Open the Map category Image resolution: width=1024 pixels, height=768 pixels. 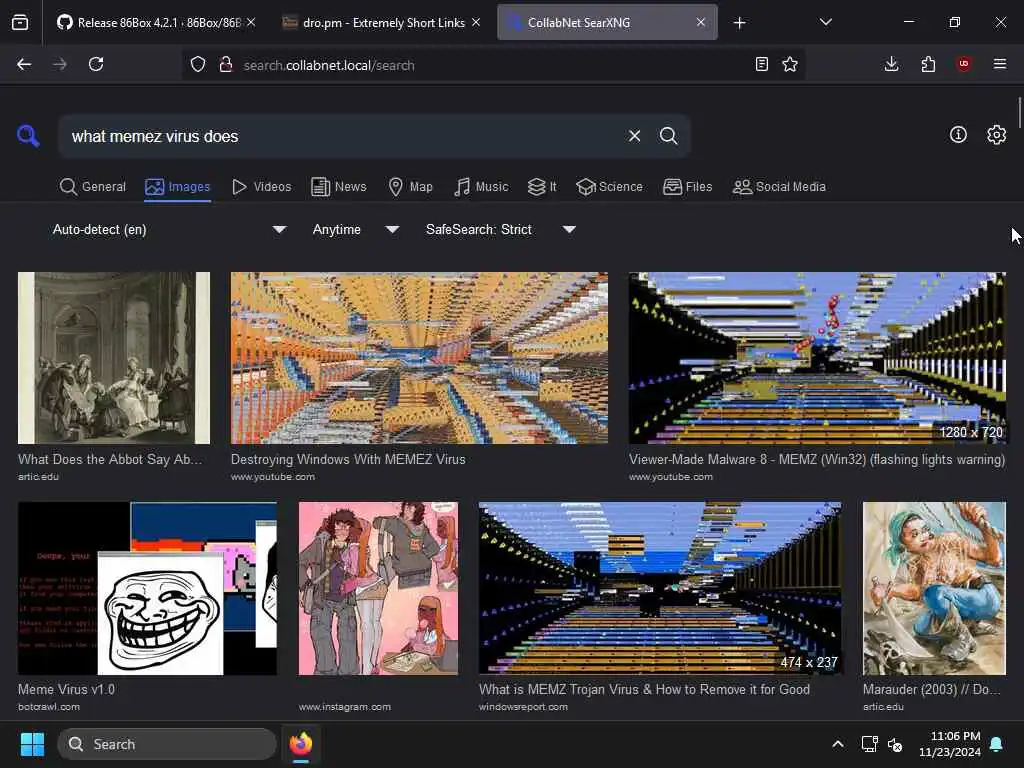tap(410, 187)
